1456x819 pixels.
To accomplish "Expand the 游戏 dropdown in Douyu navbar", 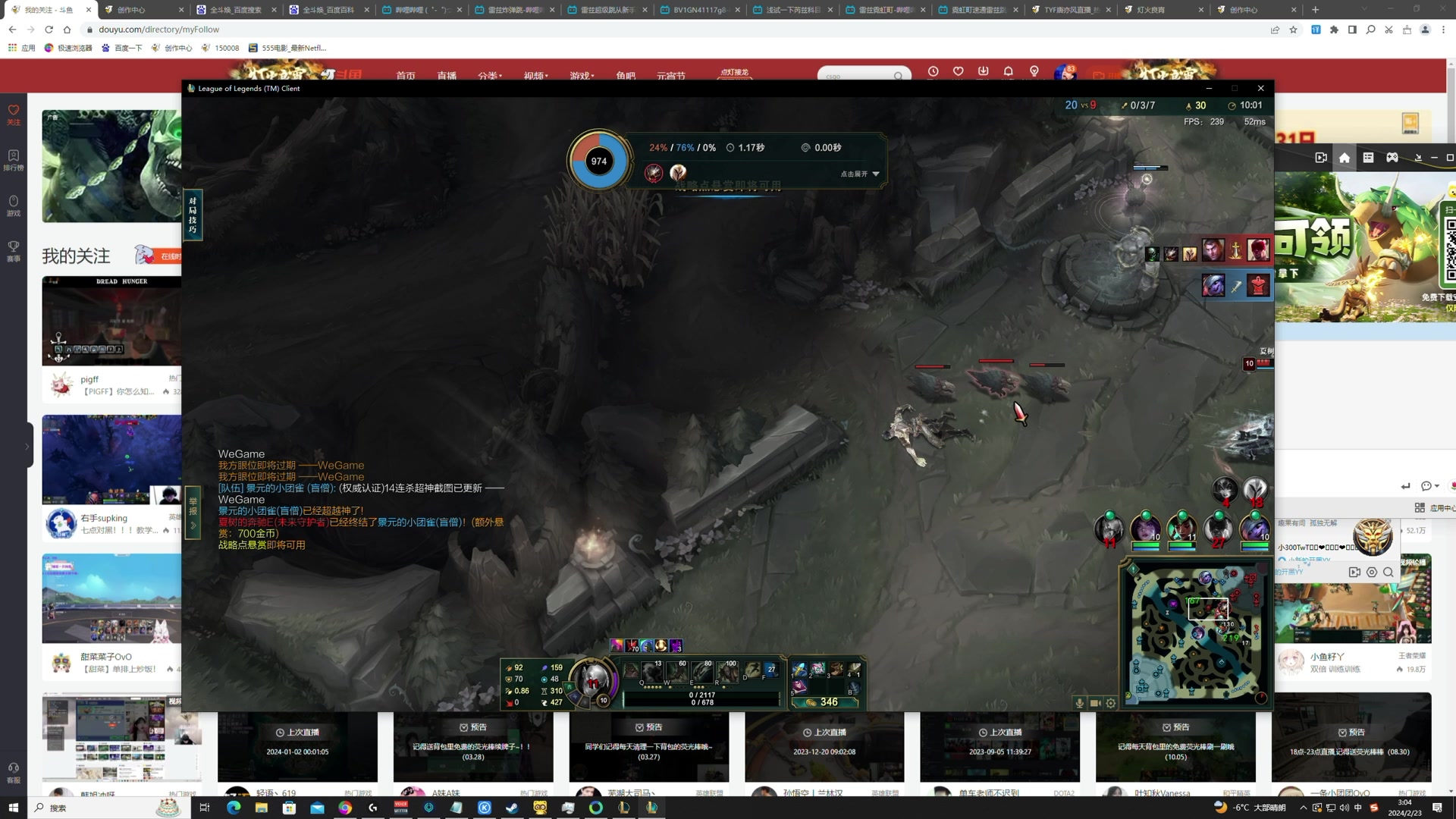I will click(582, 76).
